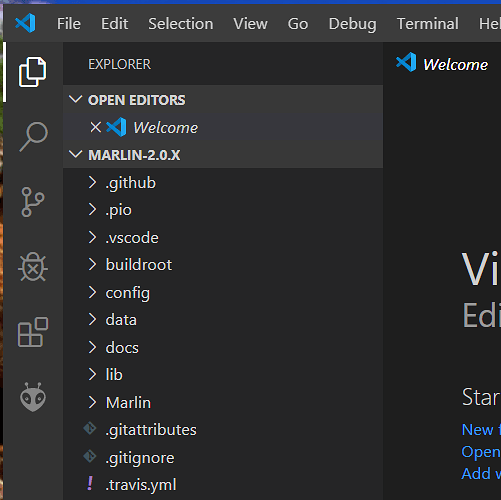Click the MARLIN-2.0.X header text
Viewport: 501px width, 500px height.
point(134,155)
